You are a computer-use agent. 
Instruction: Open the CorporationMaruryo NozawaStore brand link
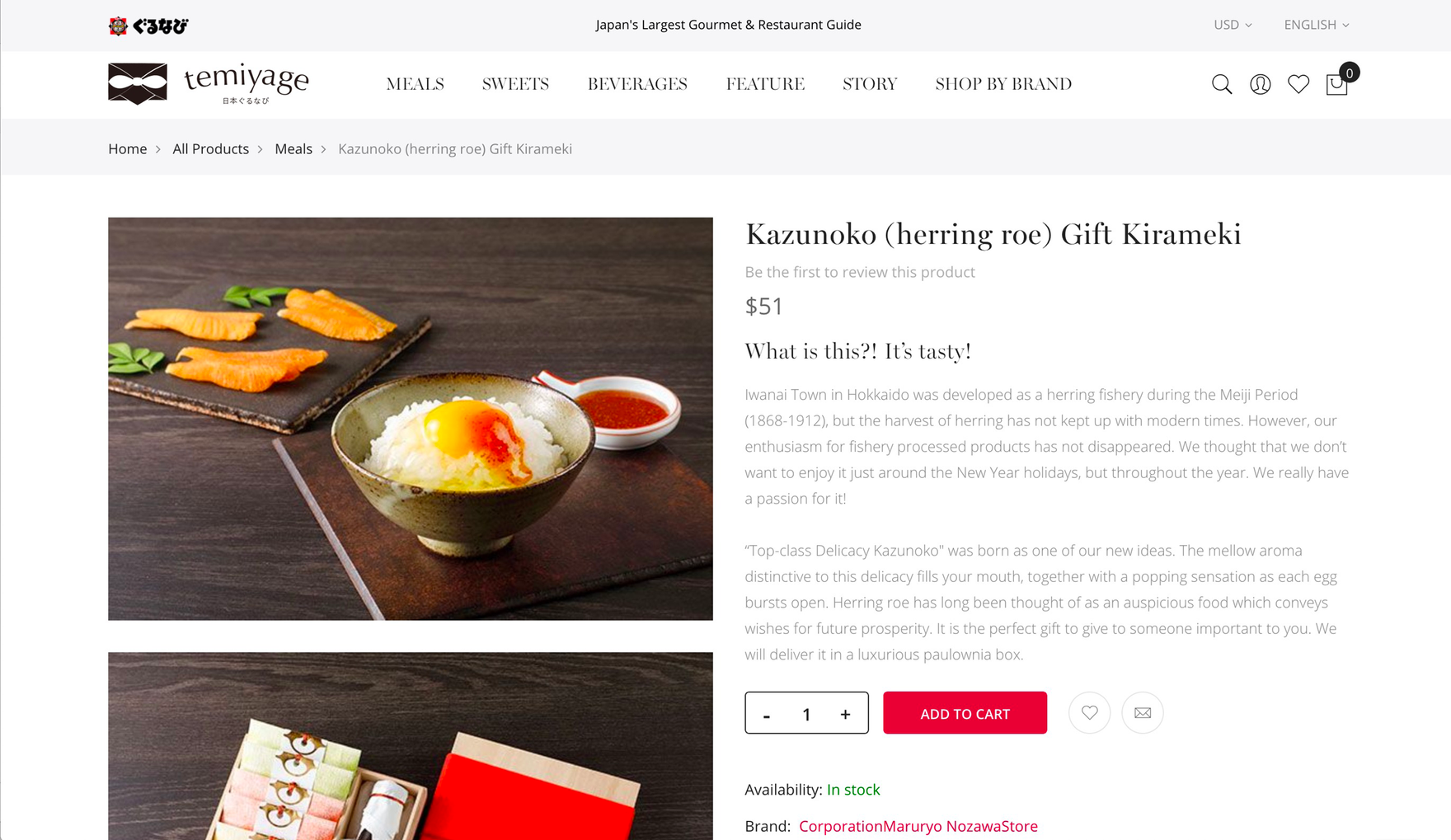[x=918, y=826]
